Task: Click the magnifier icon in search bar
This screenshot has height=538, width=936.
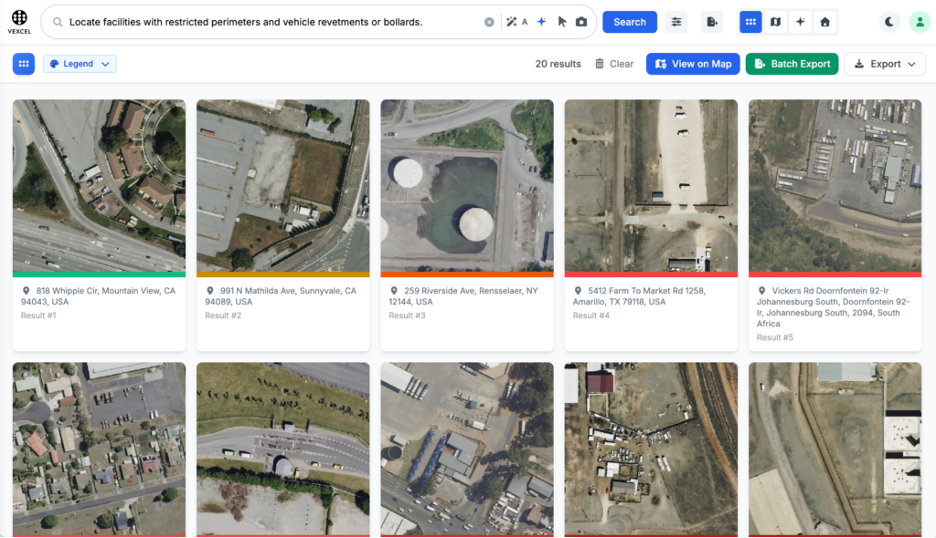Action: pos(58,22)
